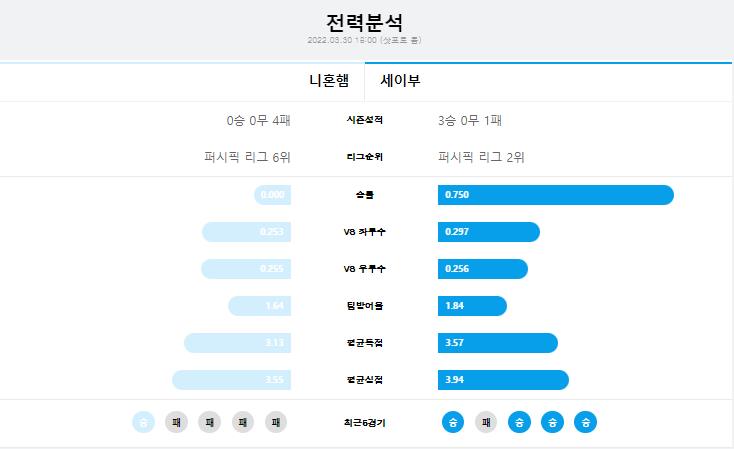The width and height of the screenshot is (734, 449).
Task: Click the 1.84 team ERA bar
Action: (472, 306)
